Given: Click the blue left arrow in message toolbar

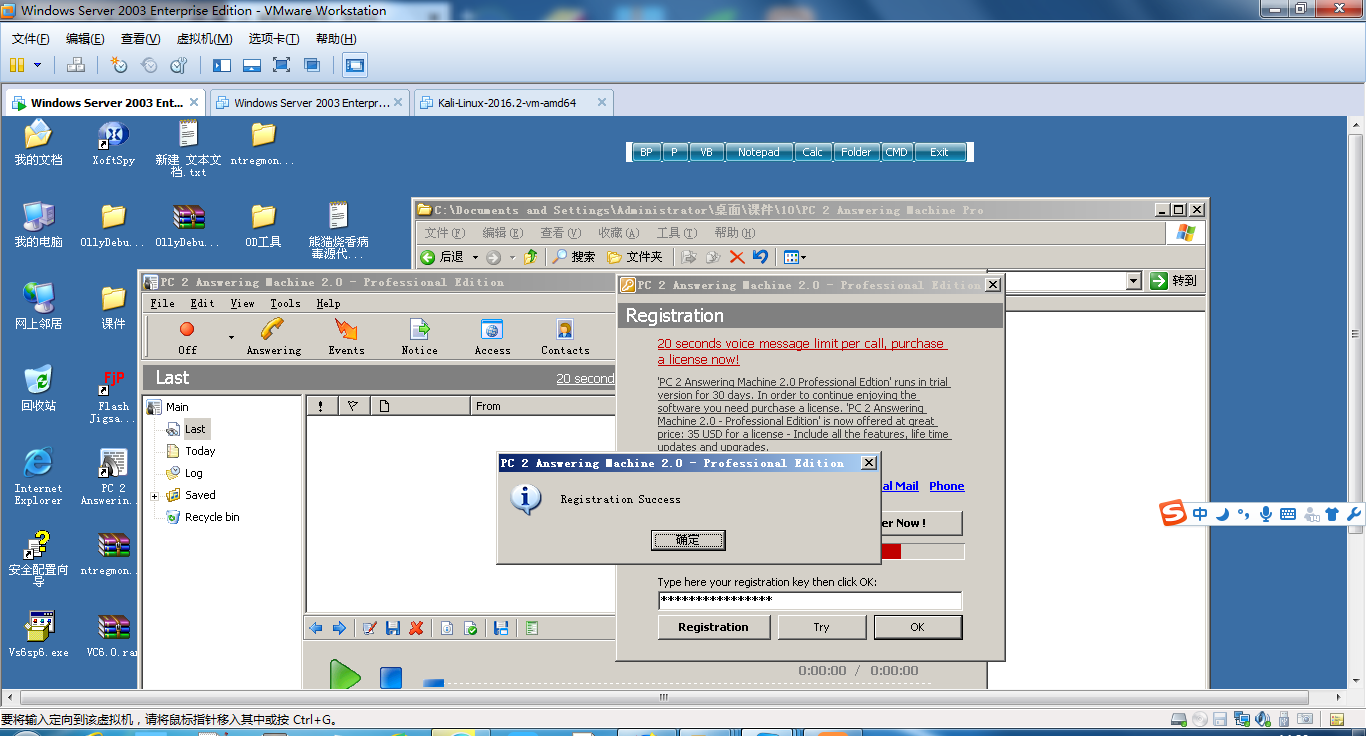Looking at the screenshot, I should tap(316, 628).
